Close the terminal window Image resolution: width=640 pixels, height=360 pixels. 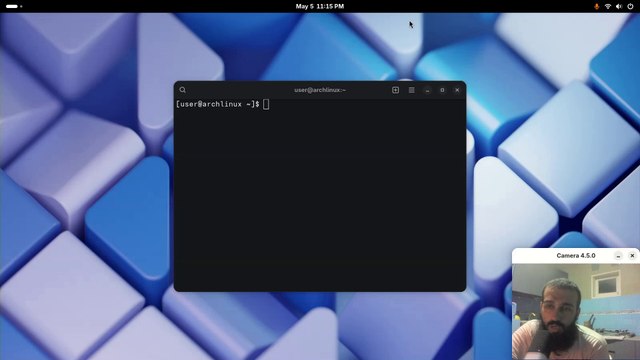pyautogui.click(x=457, y=90)
